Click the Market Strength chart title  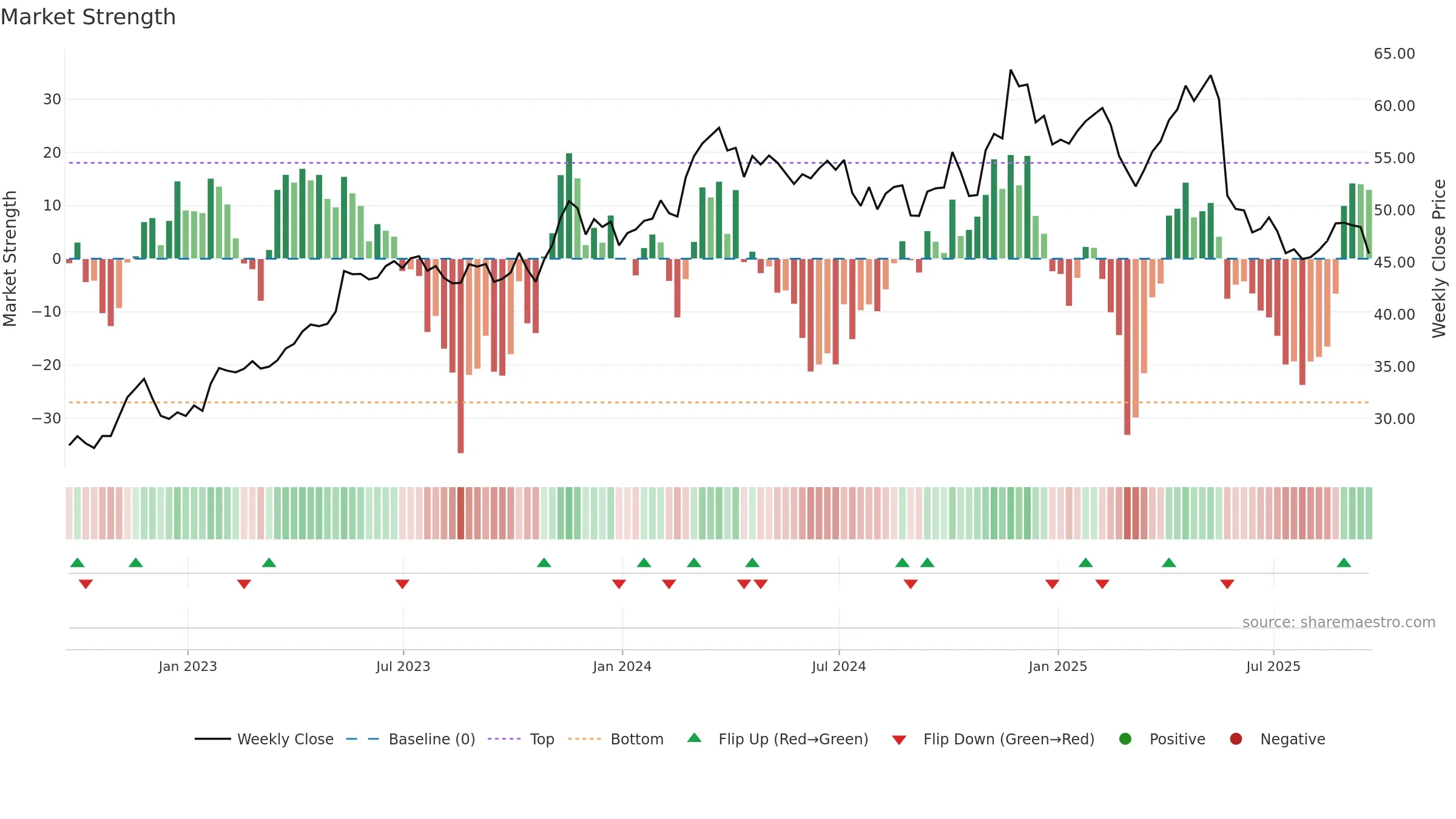[88, 17]
